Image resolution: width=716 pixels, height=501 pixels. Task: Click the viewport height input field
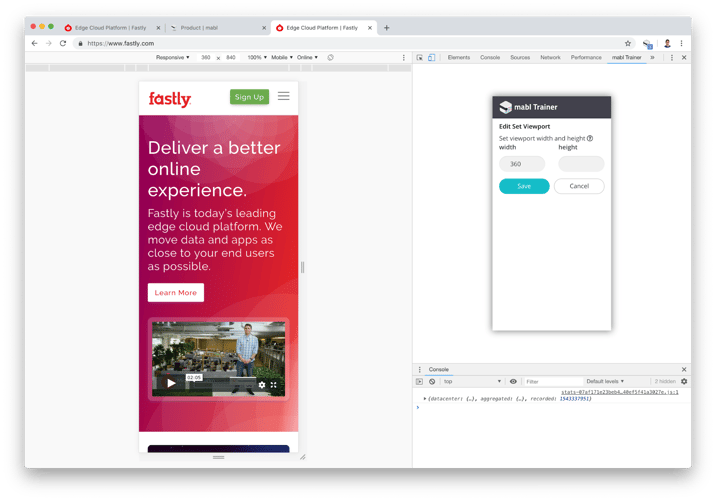(x=581, y=164)
